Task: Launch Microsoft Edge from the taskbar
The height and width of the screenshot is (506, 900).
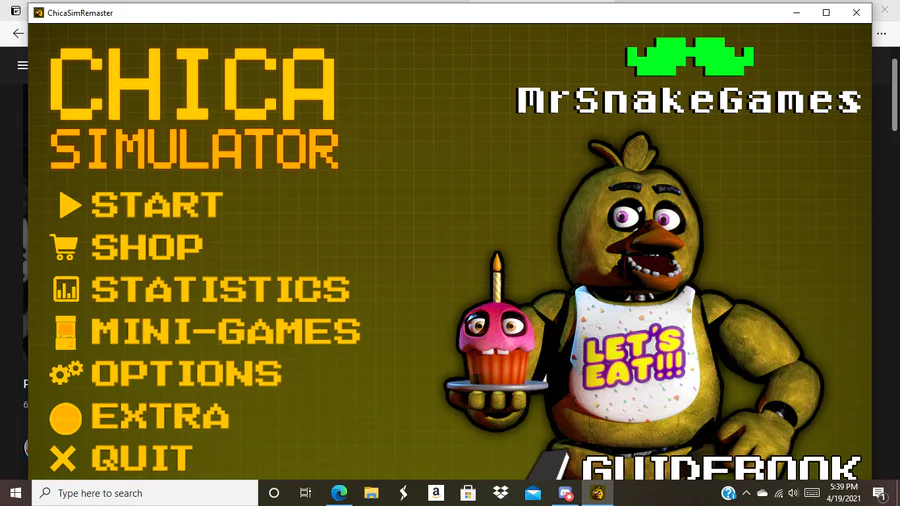Action: (339, 493)
